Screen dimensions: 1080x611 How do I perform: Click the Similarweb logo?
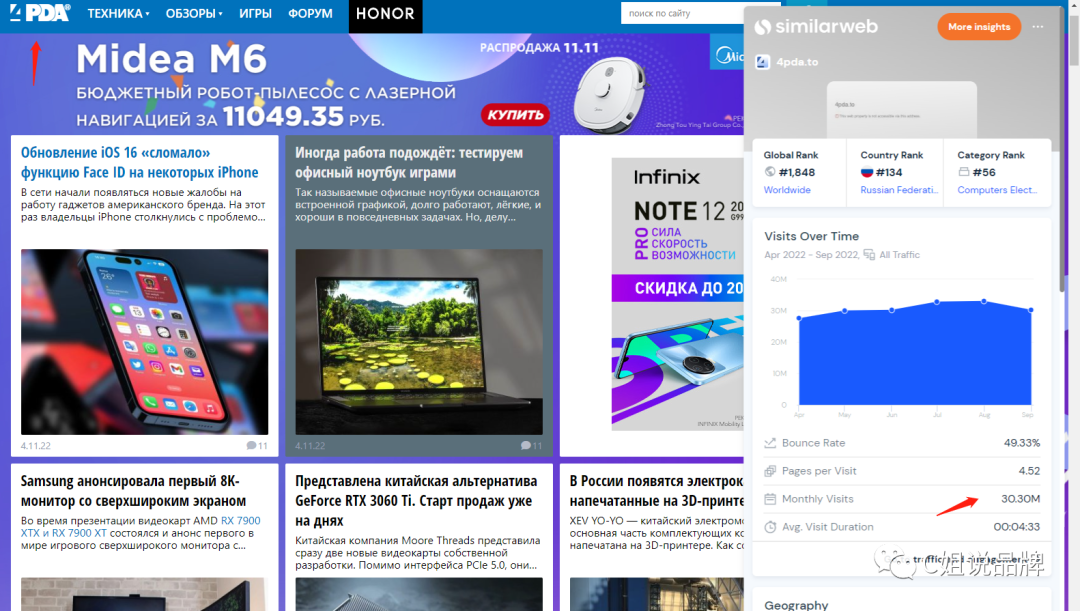point(816,27)
